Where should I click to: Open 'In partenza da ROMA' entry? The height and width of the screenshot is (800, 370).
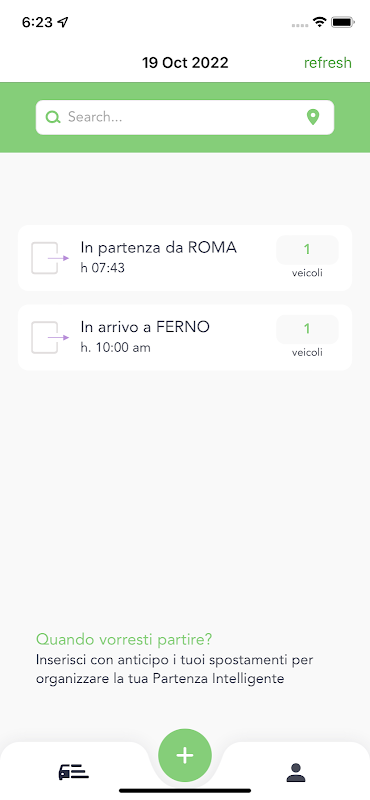point(185,258)
